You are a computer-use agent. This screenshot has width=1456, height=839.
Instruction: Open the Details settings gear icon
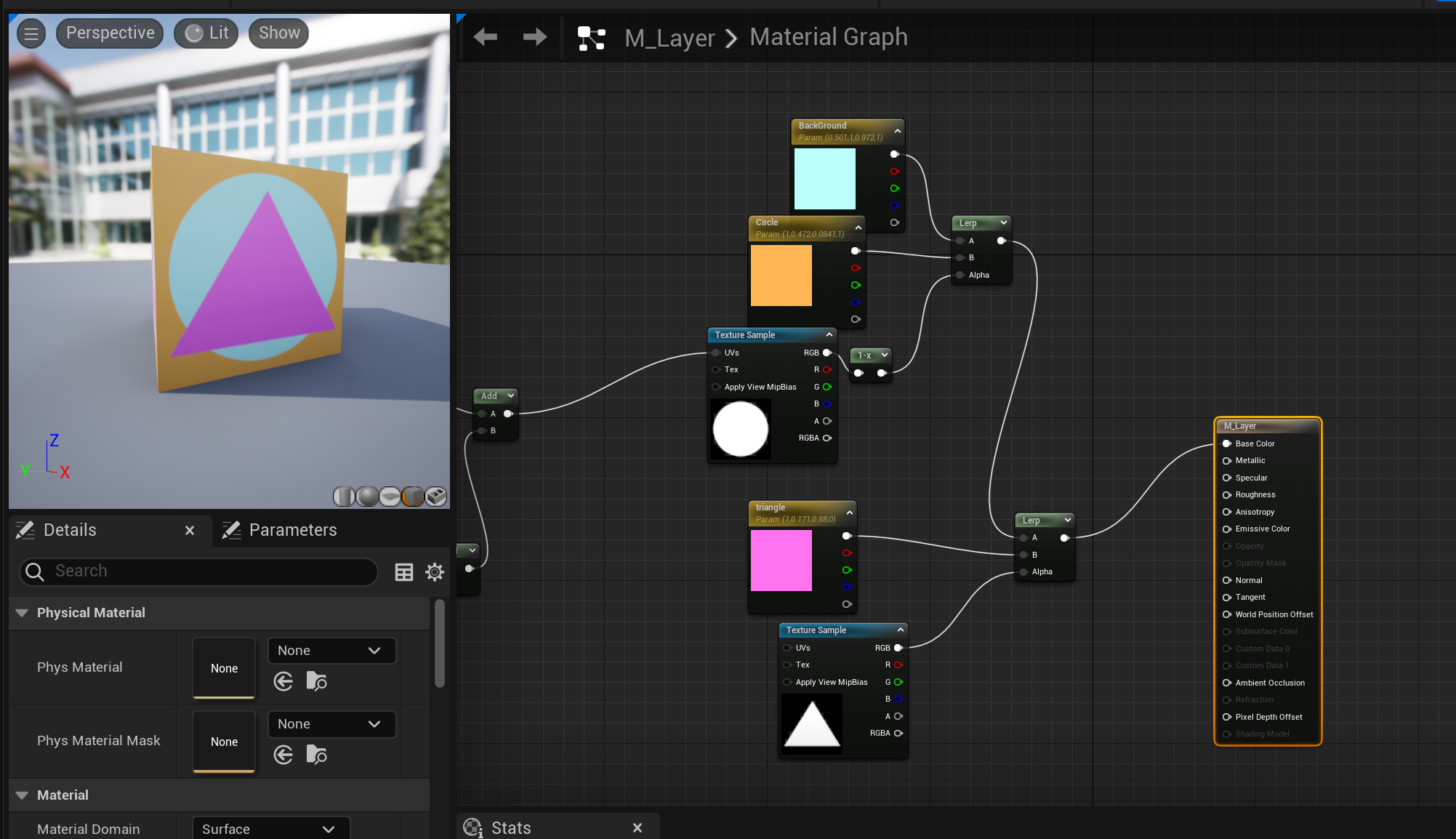[435, 572]
